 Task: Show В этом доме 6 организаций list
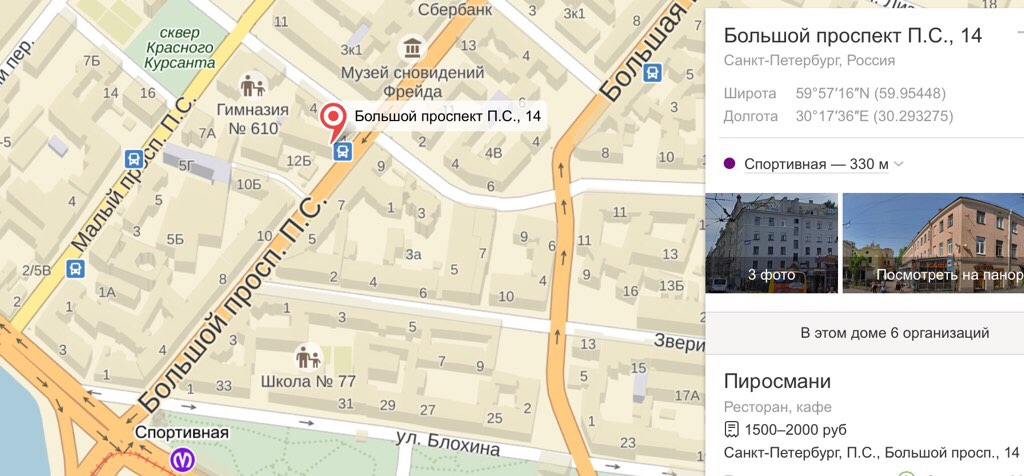tap(894, 333)
